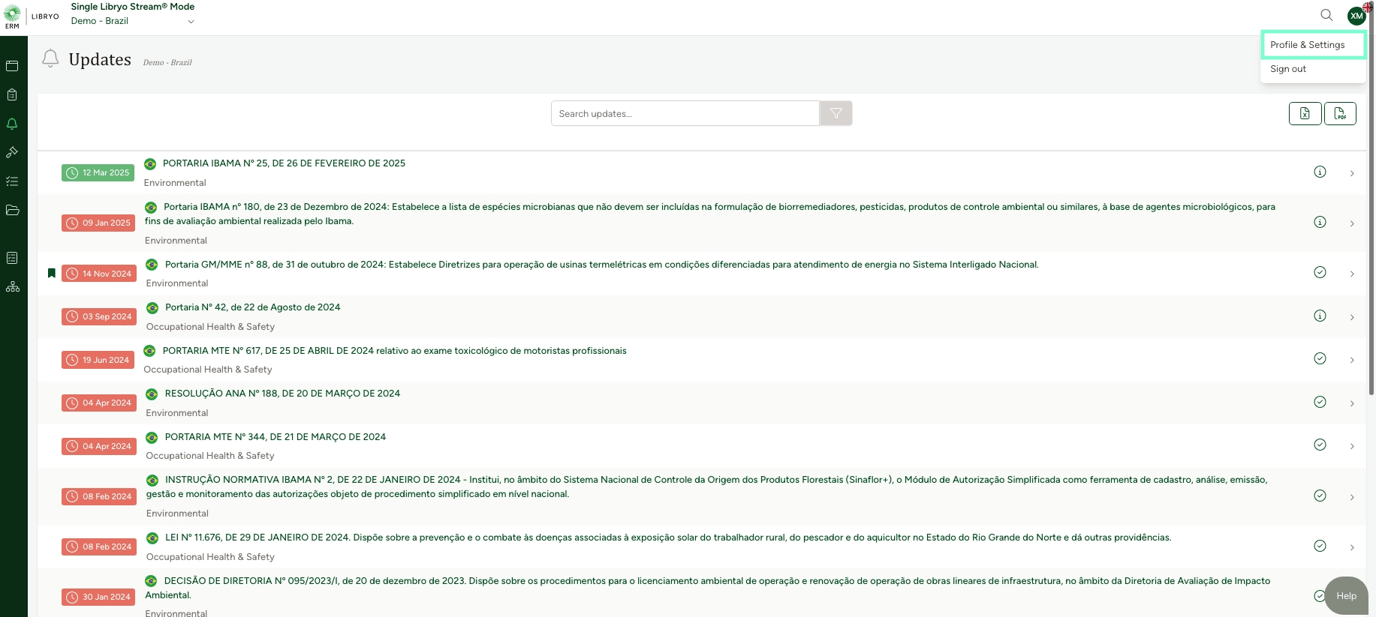1376x617 pixels.
Task: Click the 09 Jan 2025 date badge
Action: coord(98,223)
